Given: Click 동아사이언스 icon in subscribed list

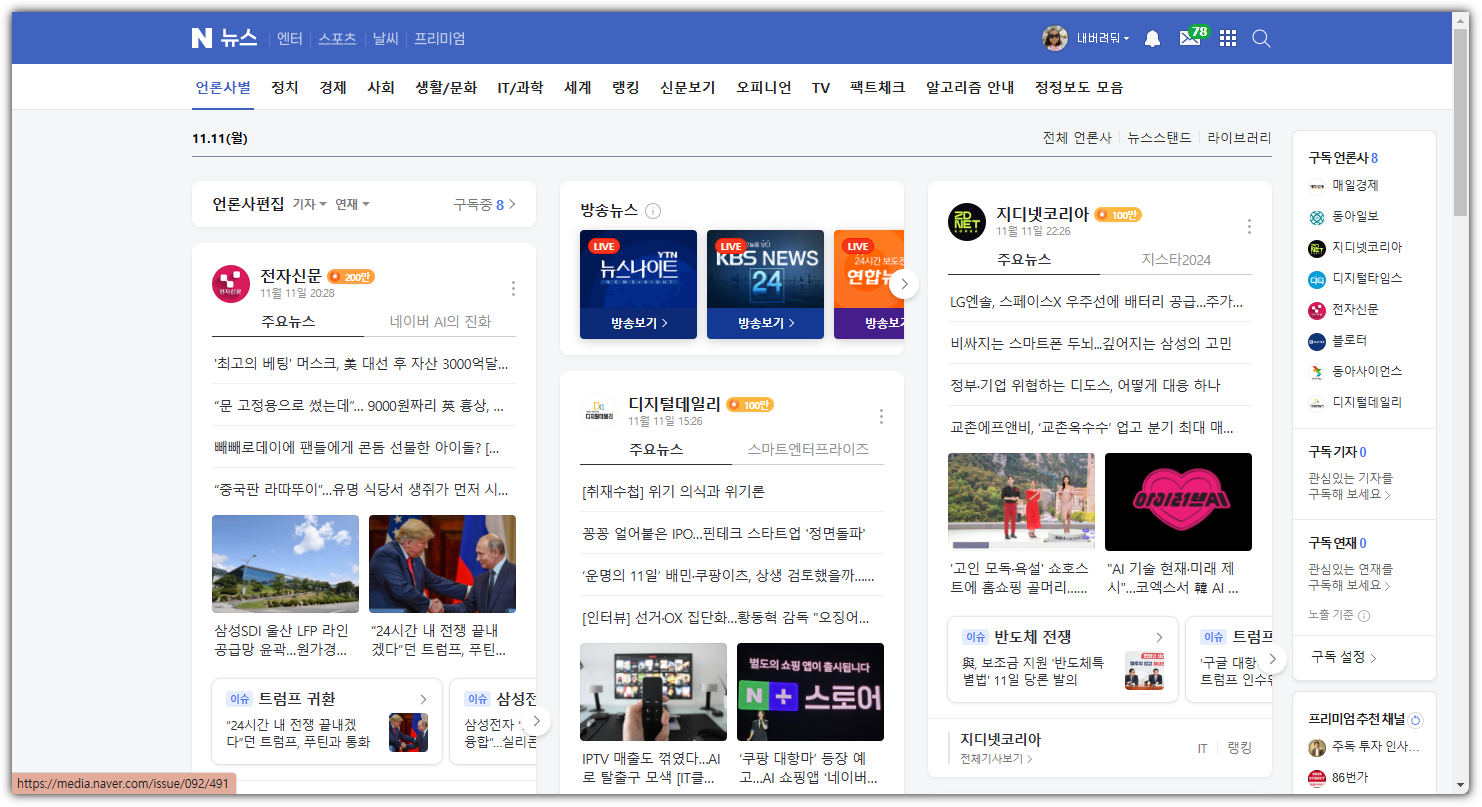Looking at the screenshot, I should point(1317,372).
